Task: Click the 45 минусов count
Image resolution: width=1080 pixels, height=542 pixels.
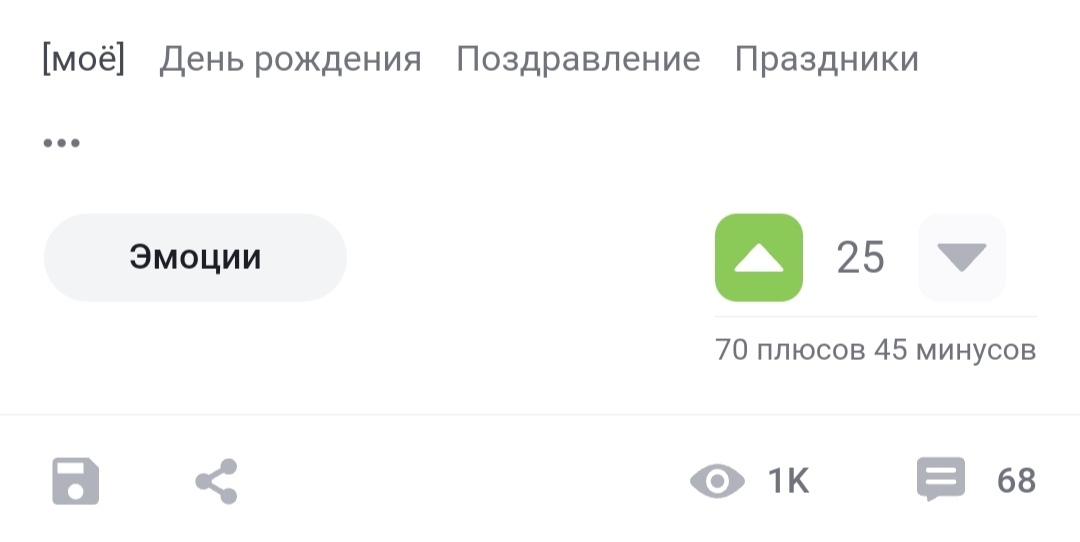Action: click(955, 350)
